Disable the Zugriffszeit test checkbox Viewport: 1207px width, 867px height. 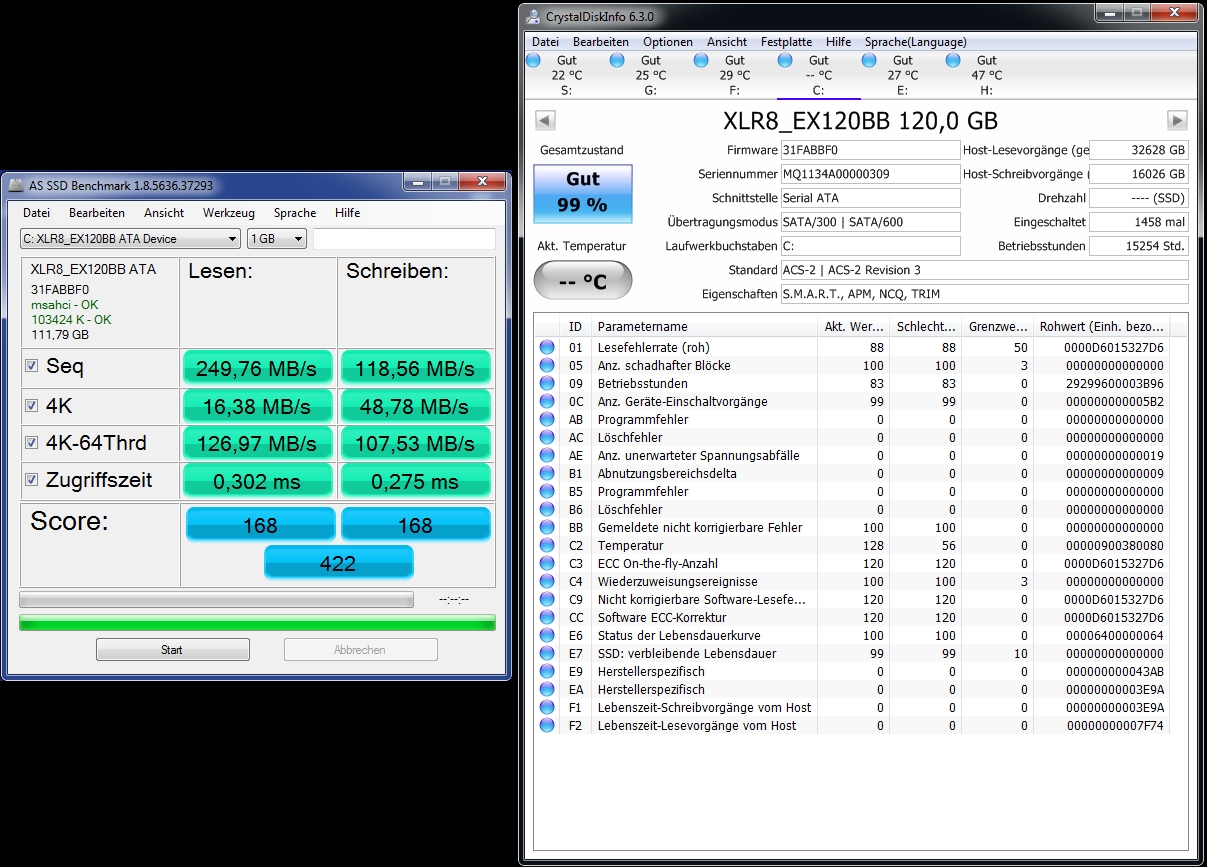click(x=32, y=480)
